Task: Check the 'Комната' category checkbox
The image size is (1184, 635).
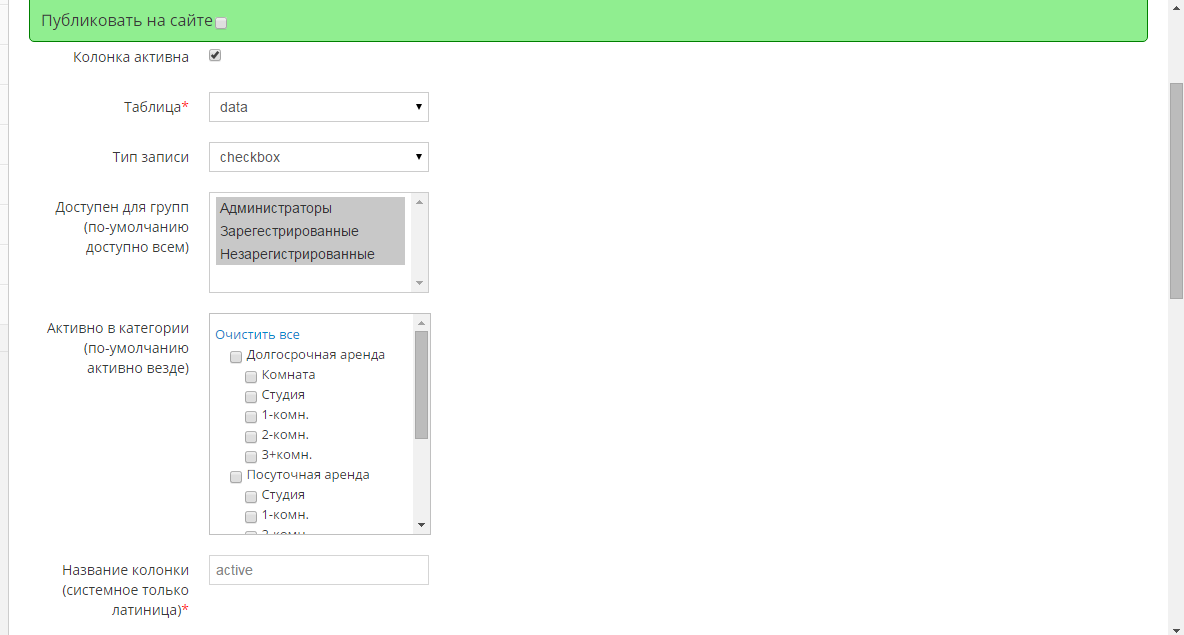Action: click(x=251, y=377)
